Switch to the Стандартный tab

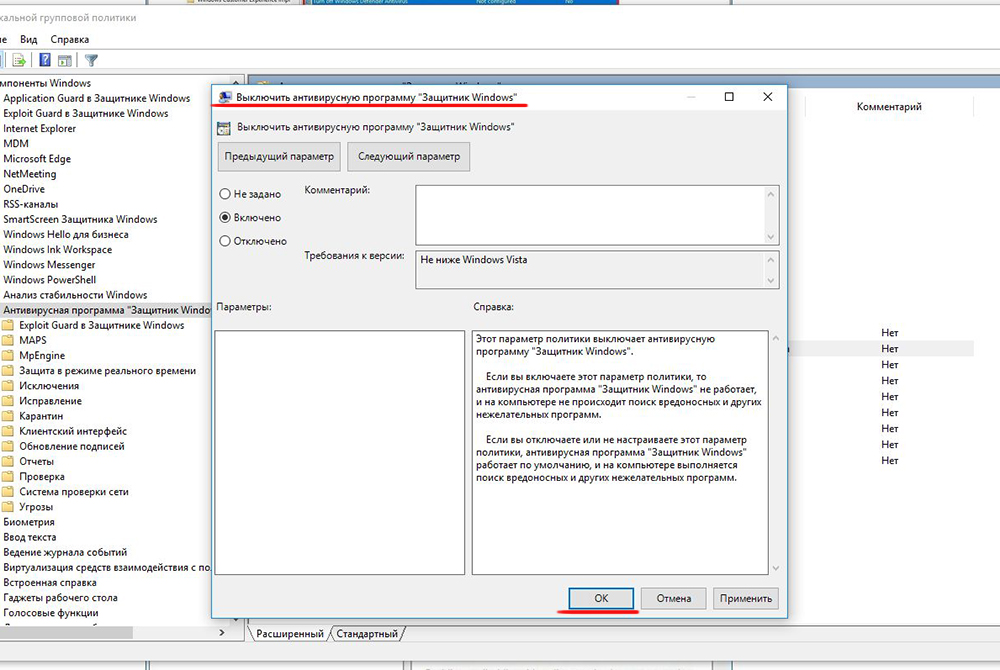(367, 634)
